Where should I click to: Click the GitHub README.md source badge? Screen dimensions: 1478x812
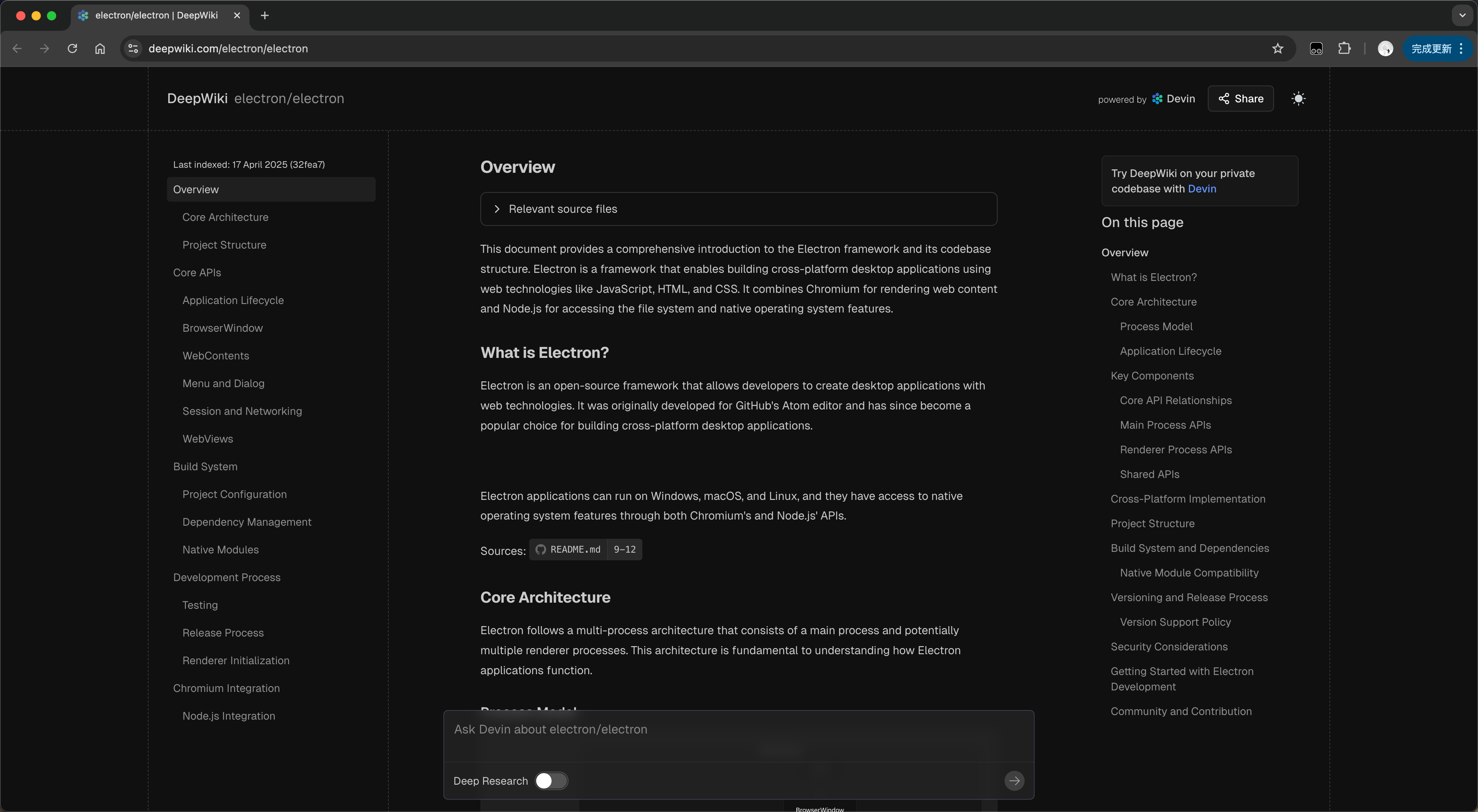point(568,549)
